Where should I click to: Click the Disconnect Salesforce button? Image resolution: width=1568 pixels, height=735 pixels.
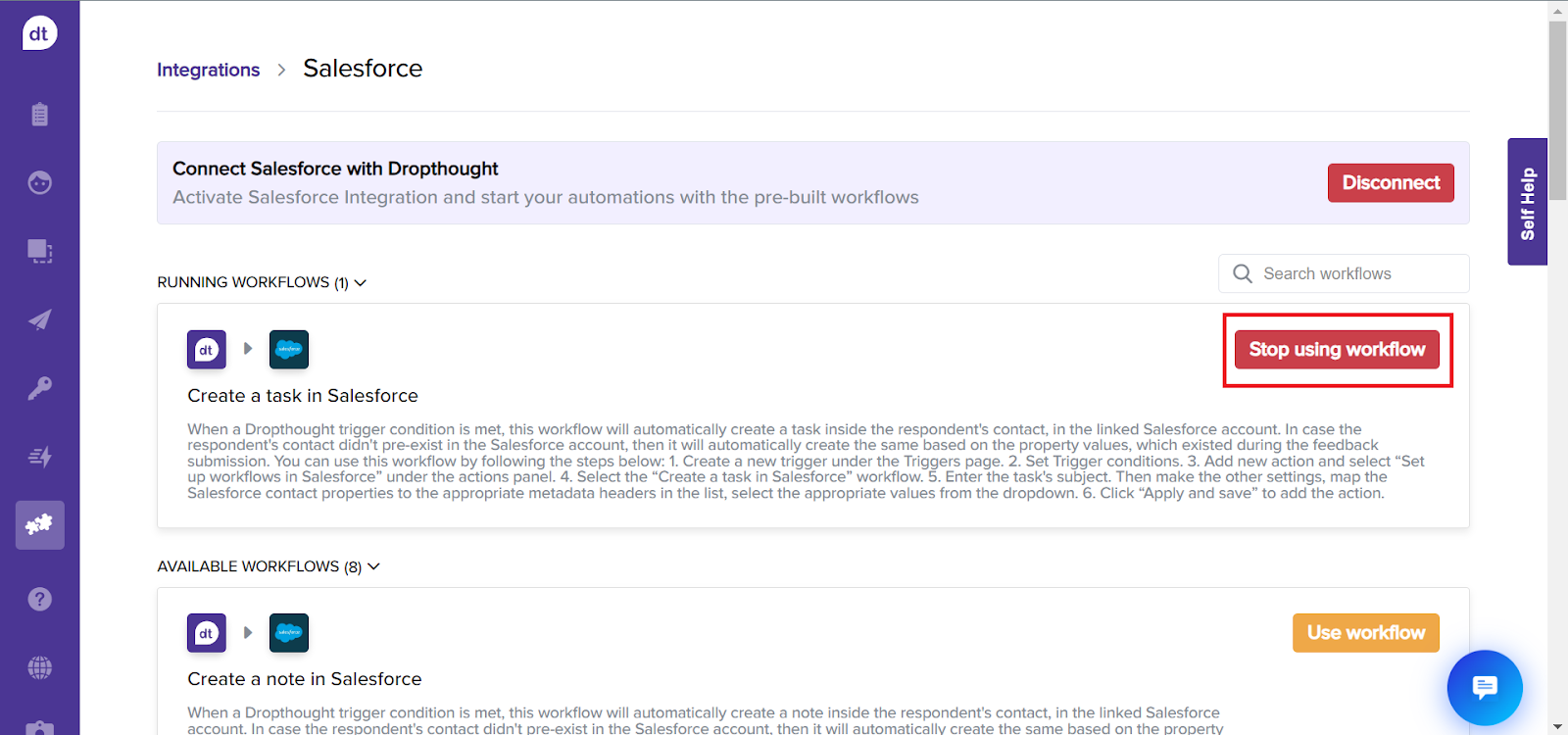pyautogui.click(x=1390, y=183)
